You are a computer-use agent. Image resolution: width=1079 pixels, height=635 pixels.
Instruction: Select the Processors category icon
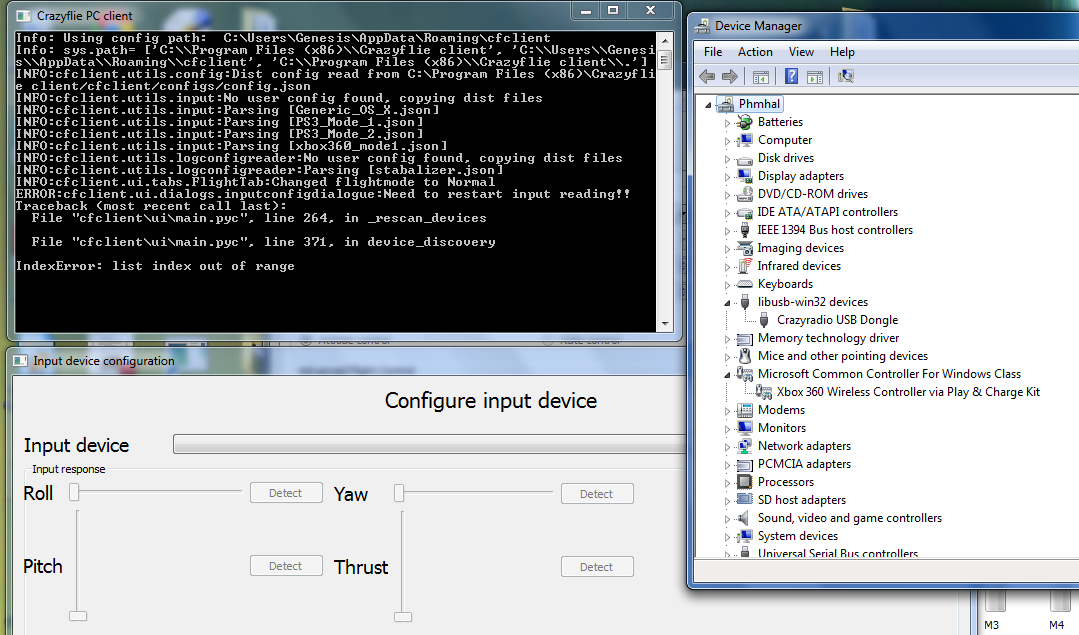coord(744,482)
